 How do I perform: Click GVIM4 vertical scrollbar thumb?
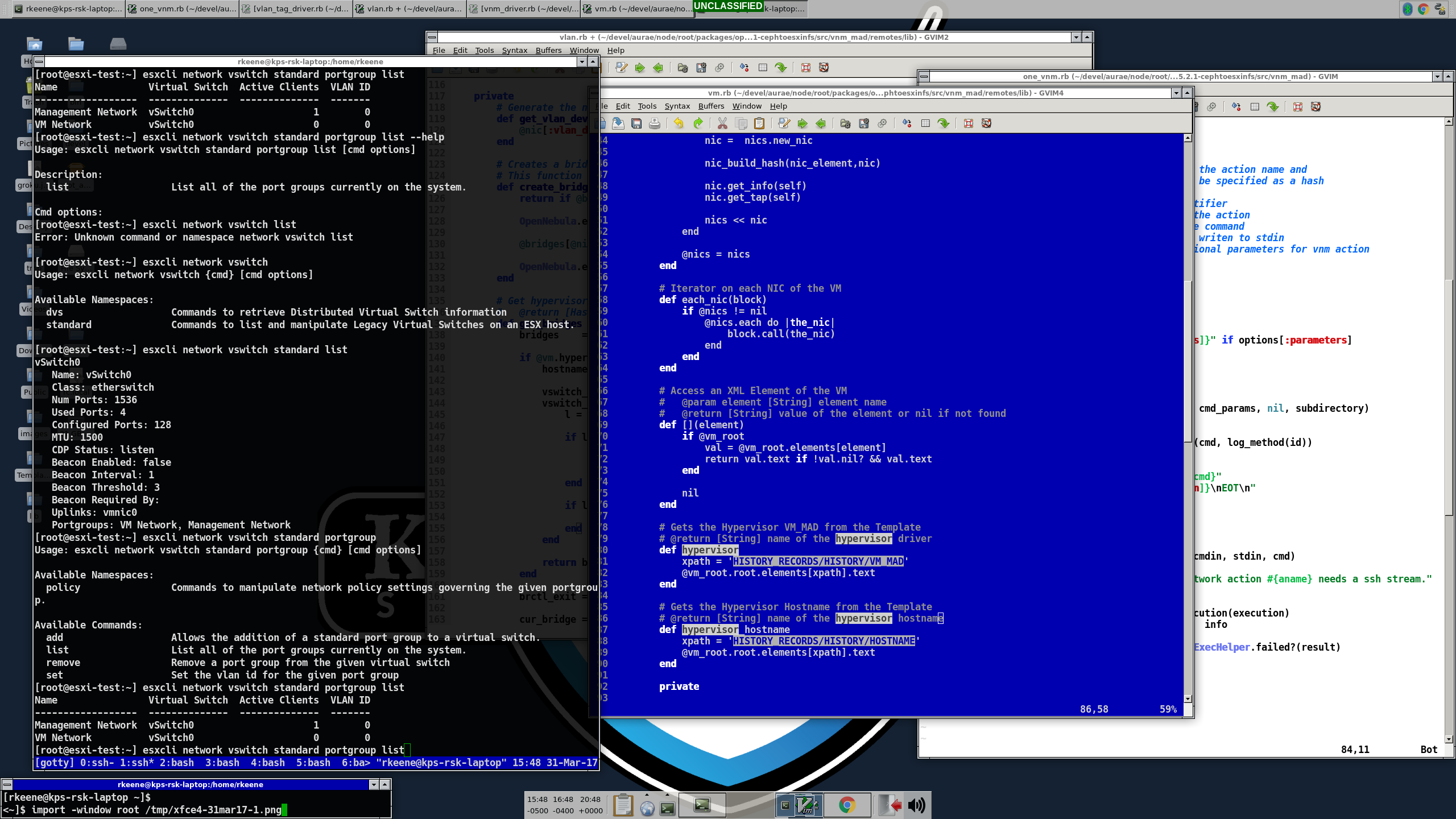1188,361
